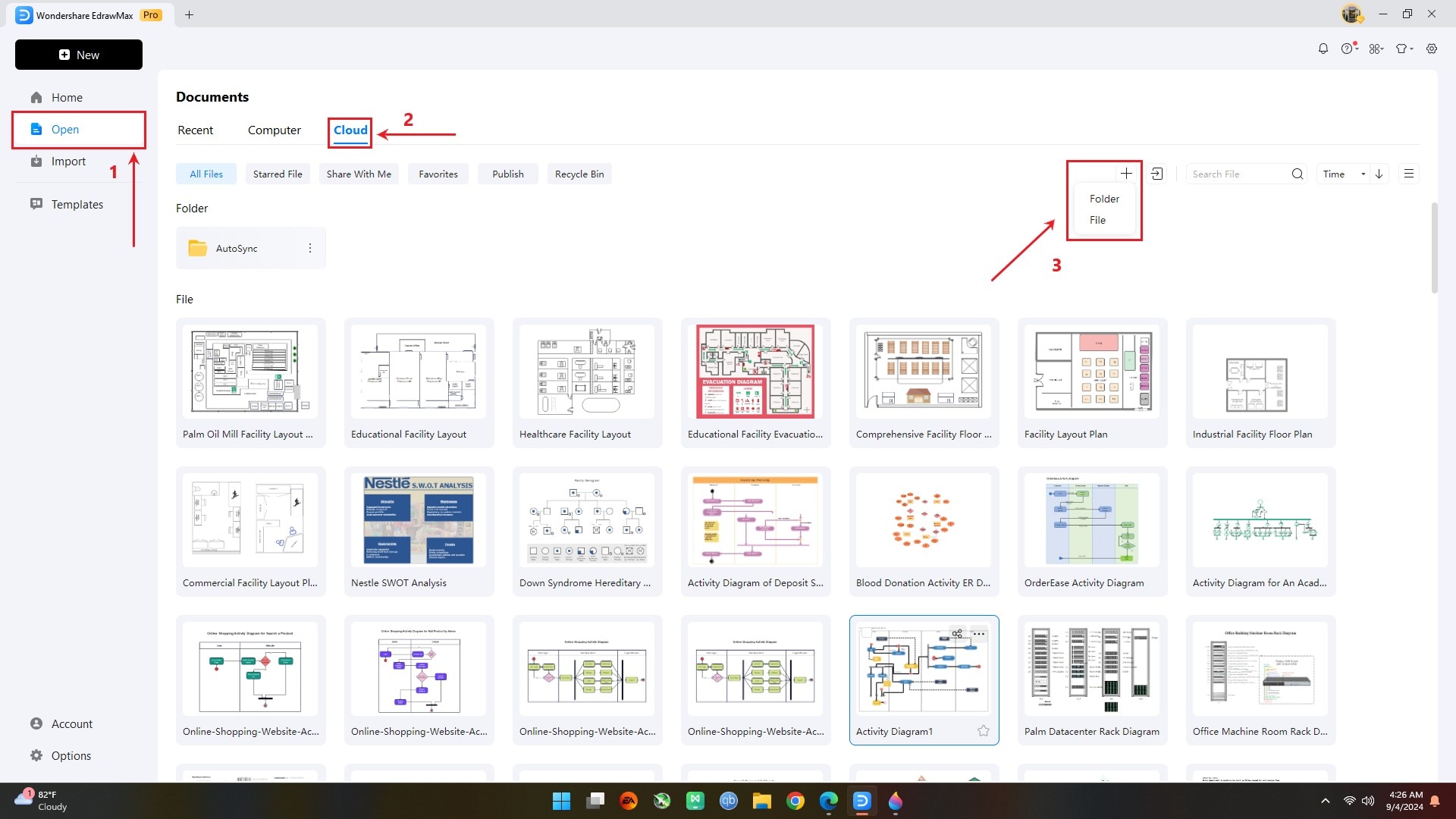This screenshot has height=819, width=1456.
Task: Click the black New button
Action: [x=79, y=55]
